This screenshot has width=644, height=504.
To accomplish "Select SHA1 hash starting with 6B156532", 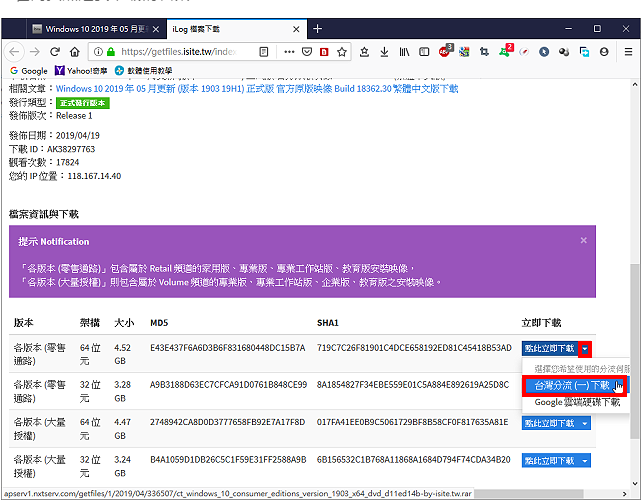I will click(x=414, y=460).
